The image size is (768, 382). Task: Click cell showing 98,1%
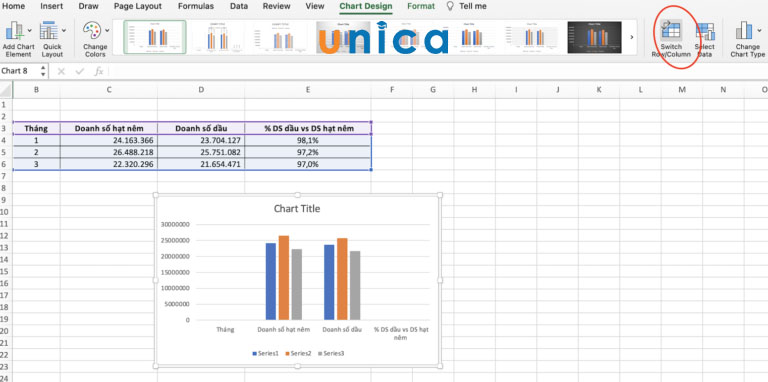click(x=308, y=140)
